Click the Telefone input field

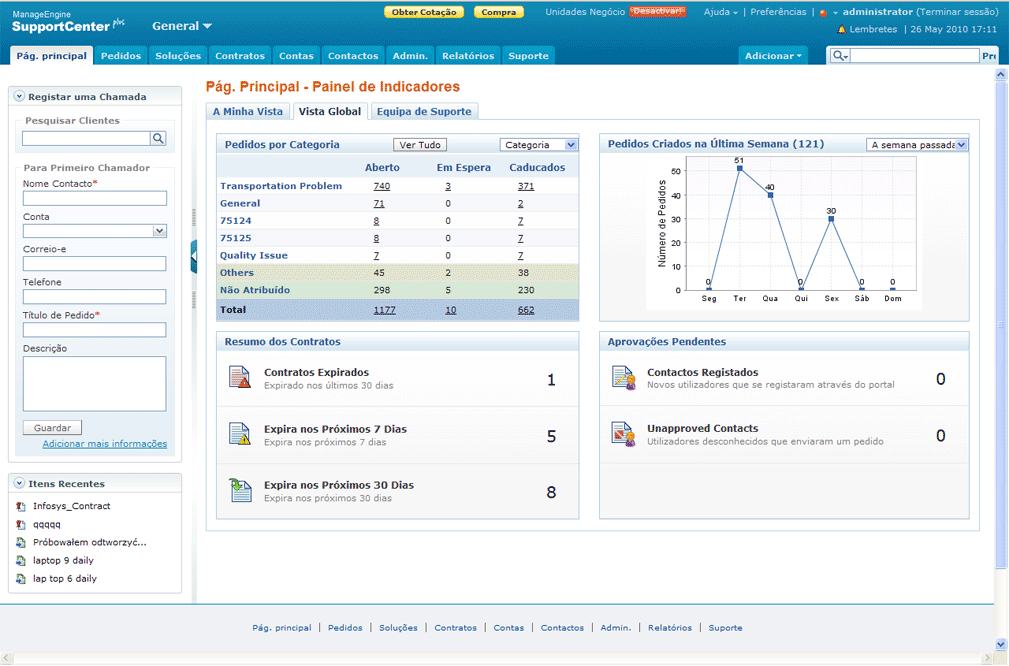click(95, 297)
